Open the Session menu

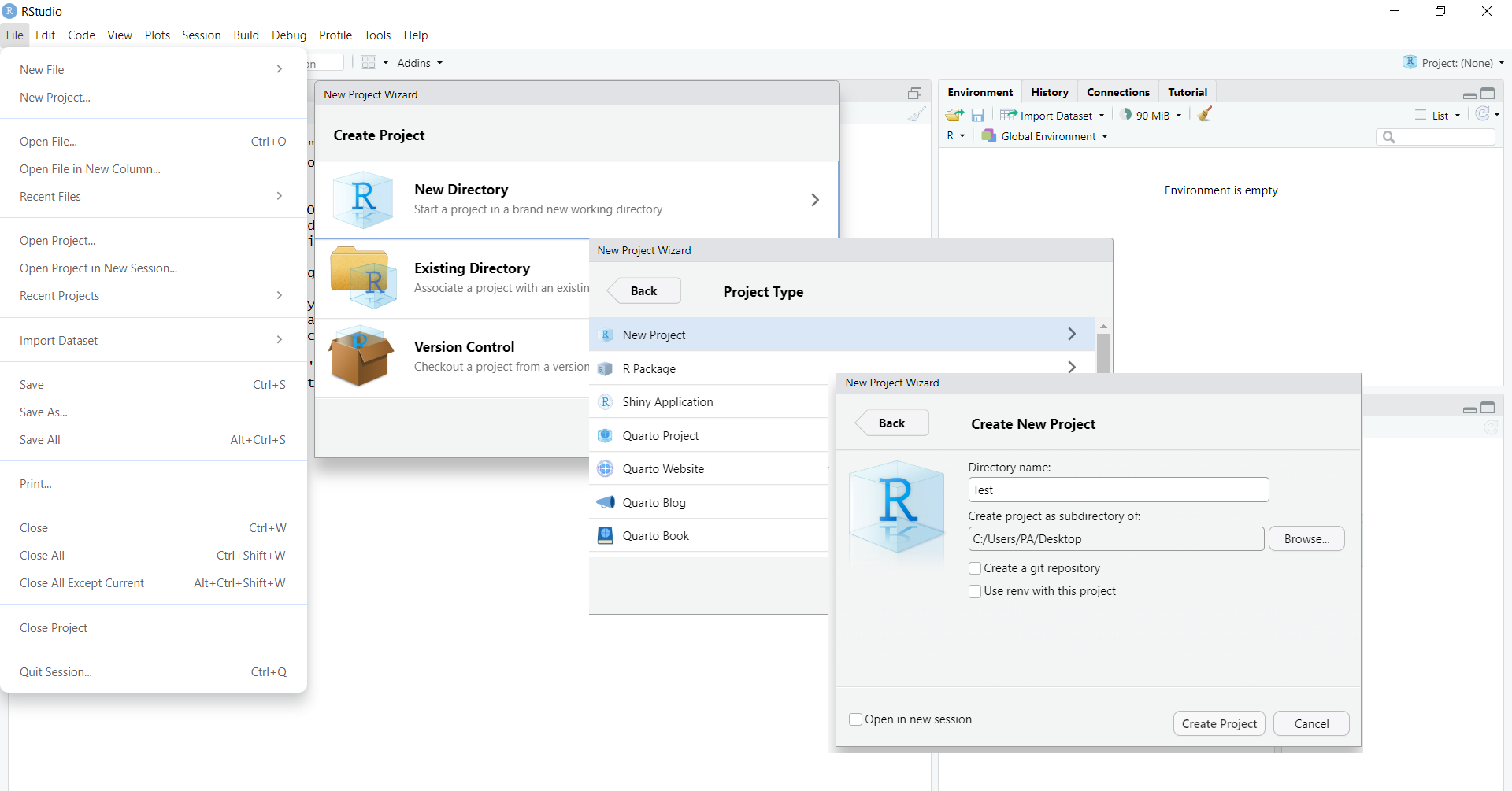tap(201, 35)
